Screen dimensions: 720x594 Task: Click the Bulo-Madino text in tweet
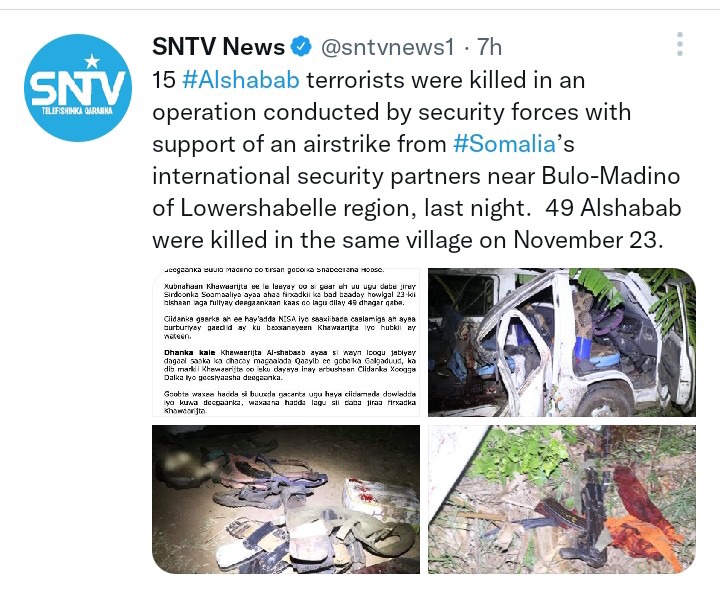(x=611, y=176)
